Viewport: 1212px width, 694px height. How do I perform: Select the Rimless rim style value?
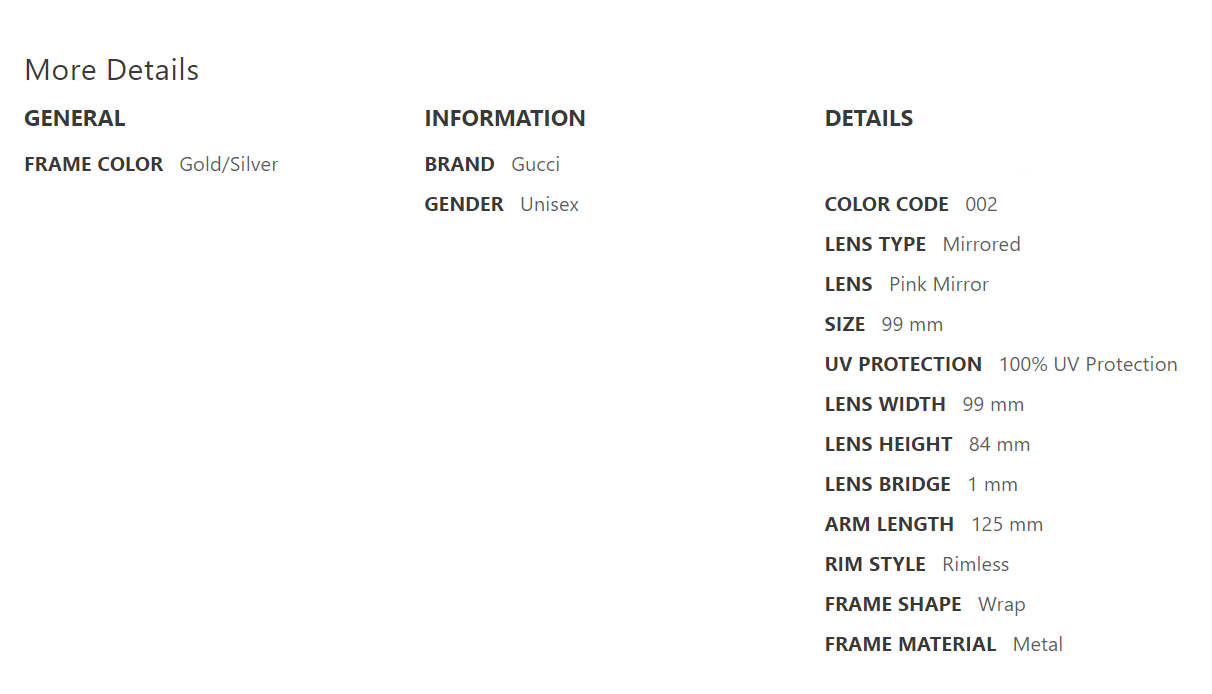975,564
